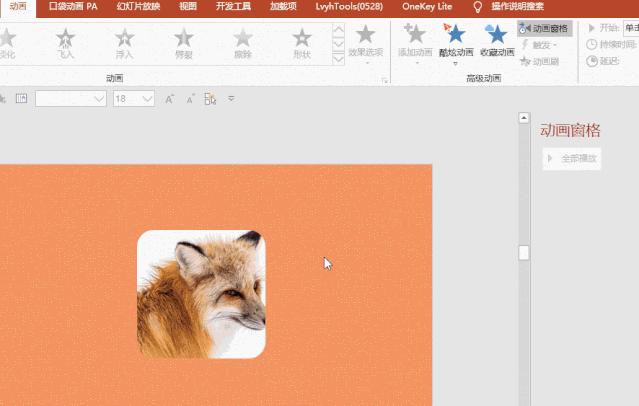Open the OneKey Lite tab
Screen dimensions: 639x406
click(x=427, y=6)
